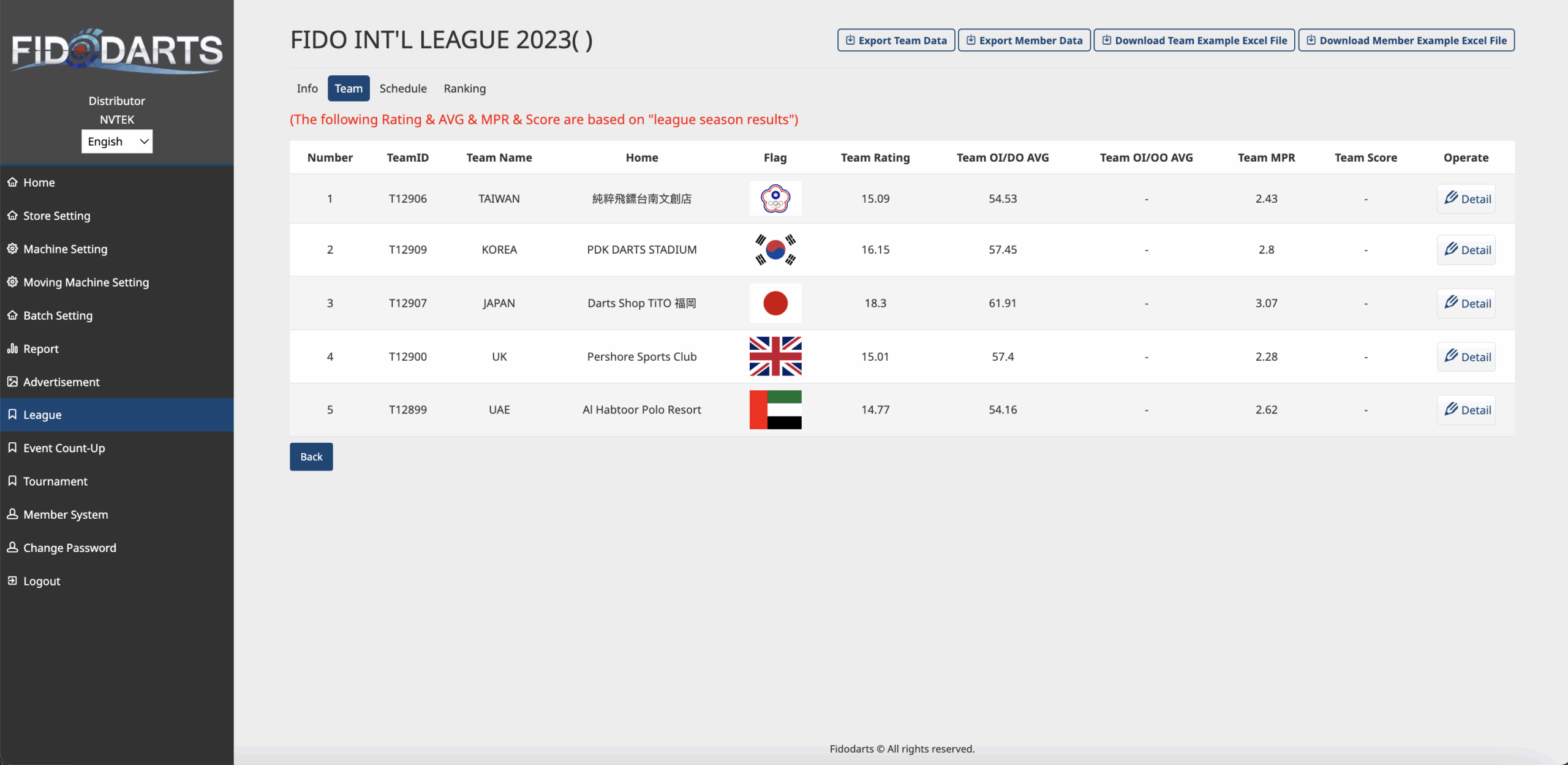
Task: Click the Home icon in sidebar
Action: [12, 182]
